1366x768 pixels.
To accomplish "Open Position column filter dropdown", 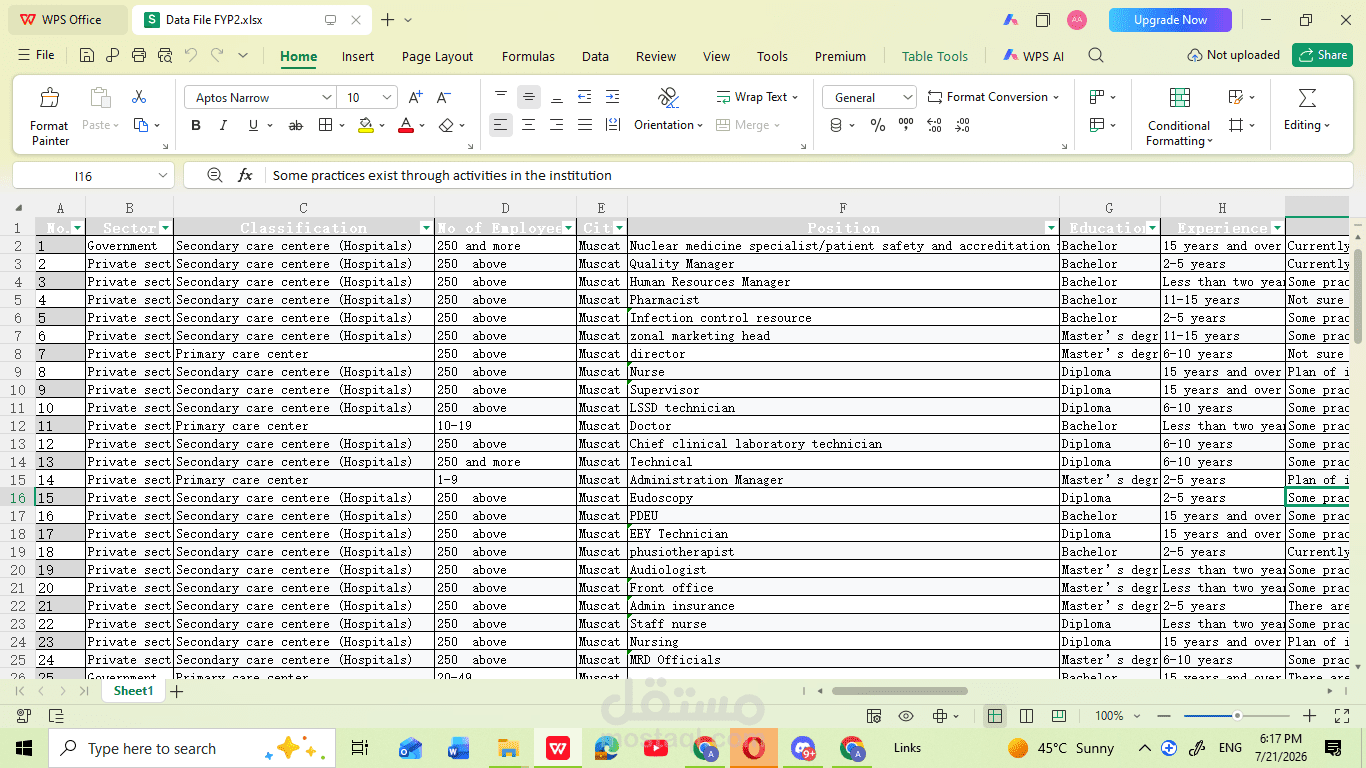I will [x=1051, y=228].
